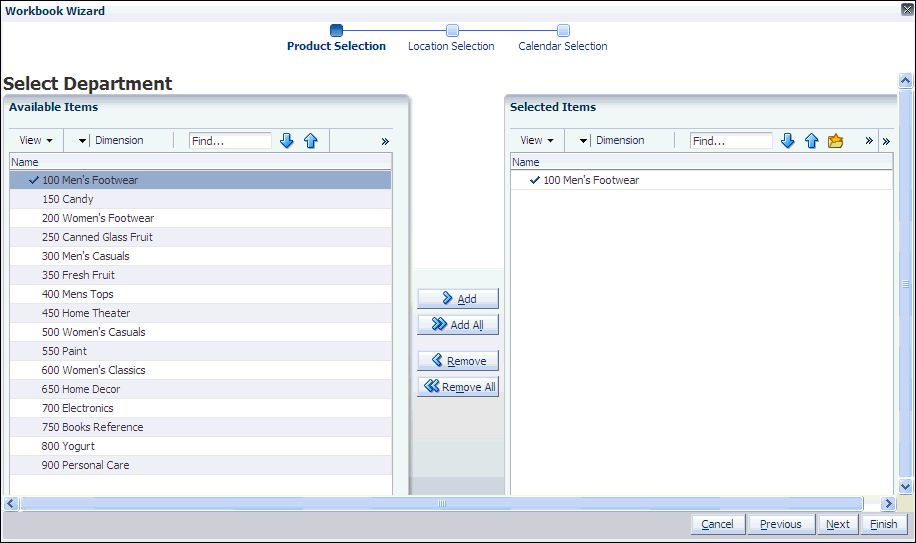
Task: Click find-next down arrow in Available Items
Action: [x=286, y=141]
